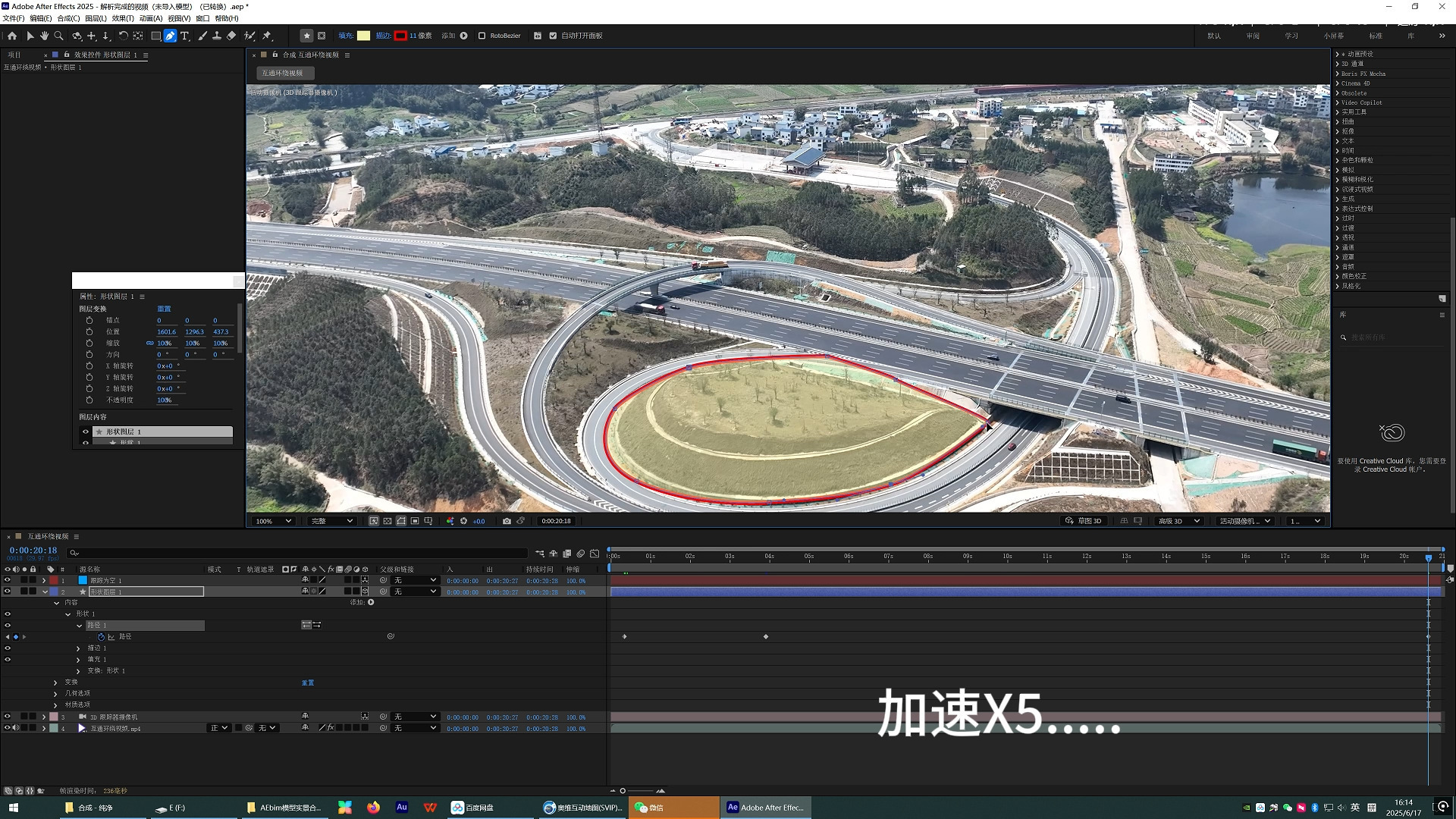
Task: Click the Rotation tool icon
Action: 123,36
